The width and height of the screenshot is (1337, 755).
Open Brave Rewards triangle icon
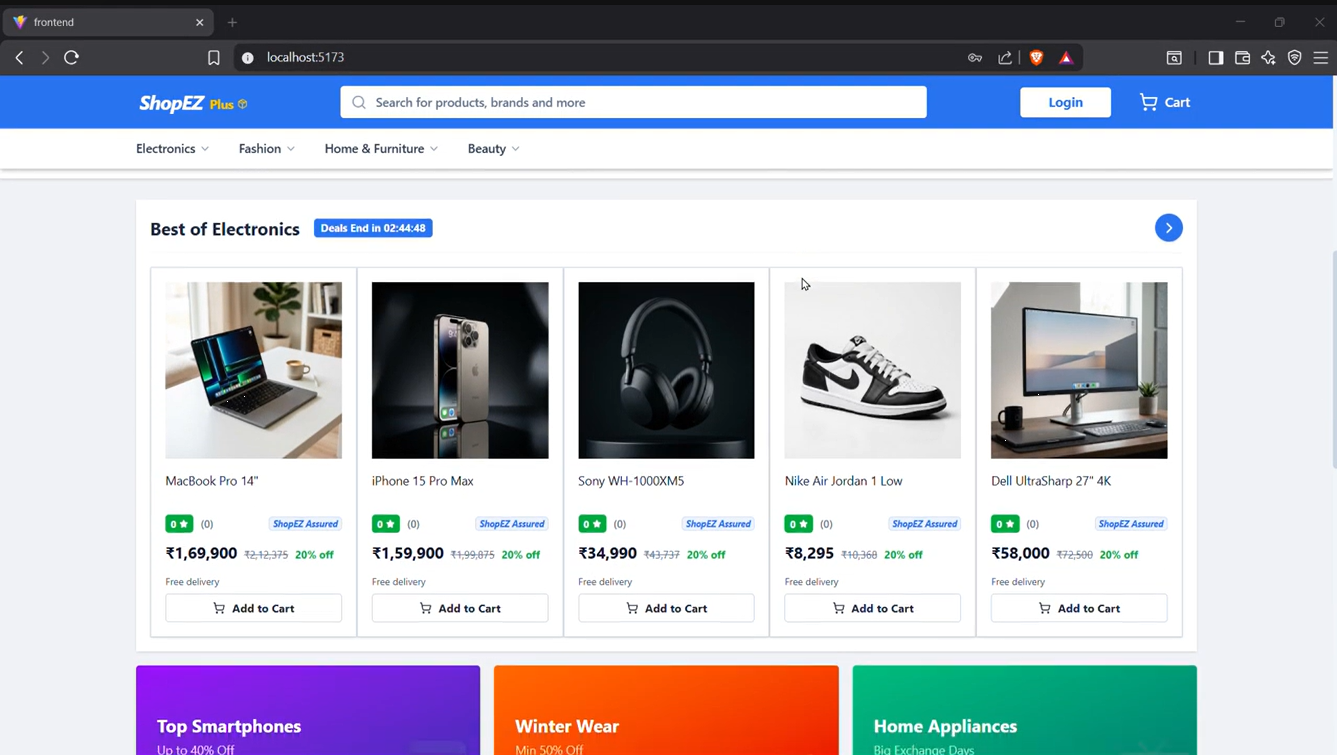pos(1066,58)
